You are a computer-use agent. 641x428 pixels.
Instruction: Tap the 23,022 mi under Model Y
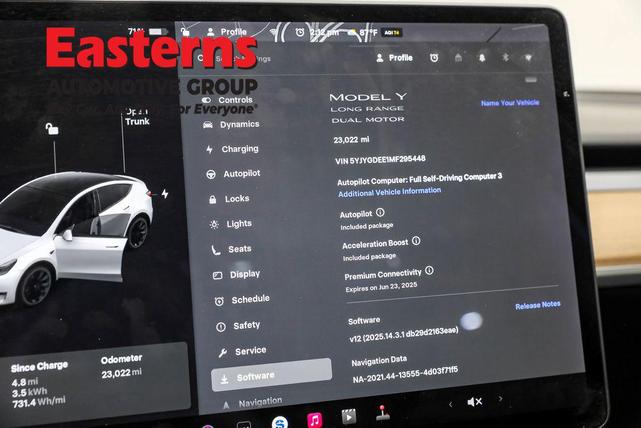pos(351,140)
